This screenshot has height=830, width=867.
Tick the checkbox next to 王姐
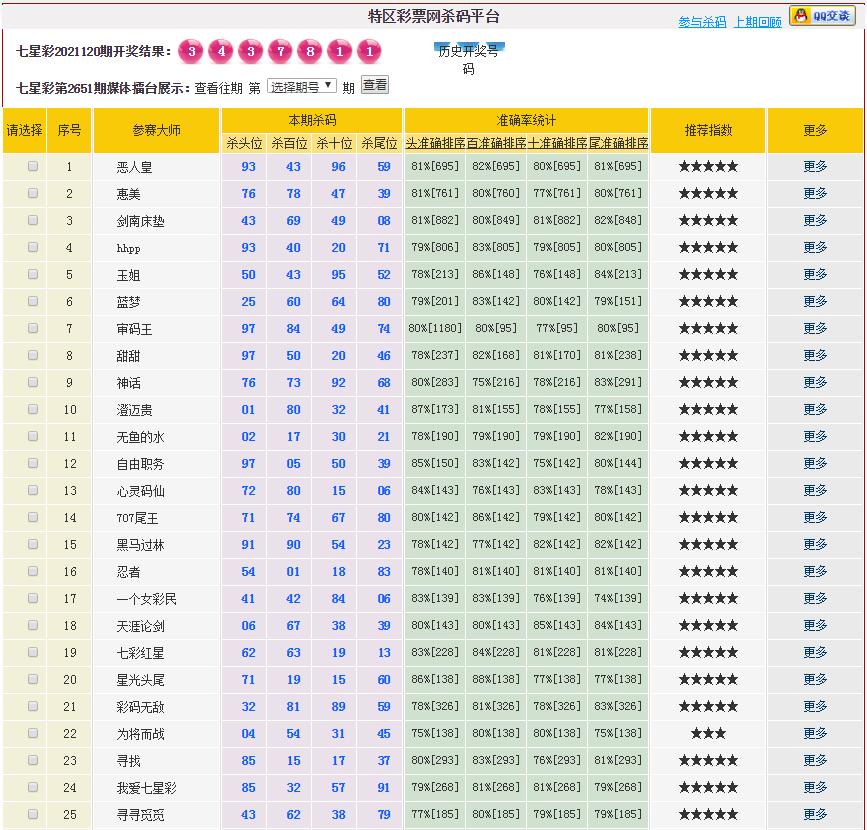coord(33,274)
